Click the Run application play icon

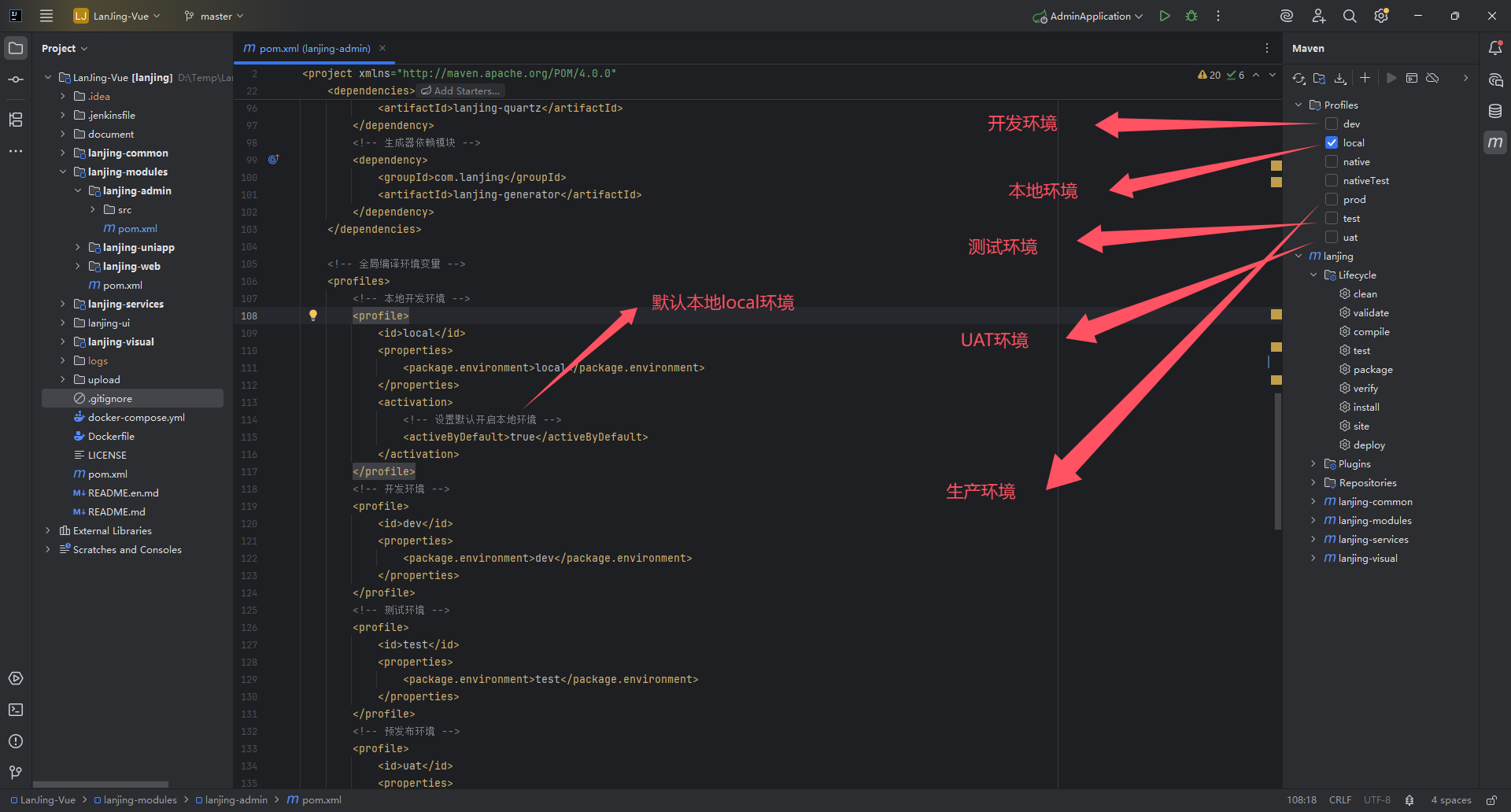coord(1165,16)
